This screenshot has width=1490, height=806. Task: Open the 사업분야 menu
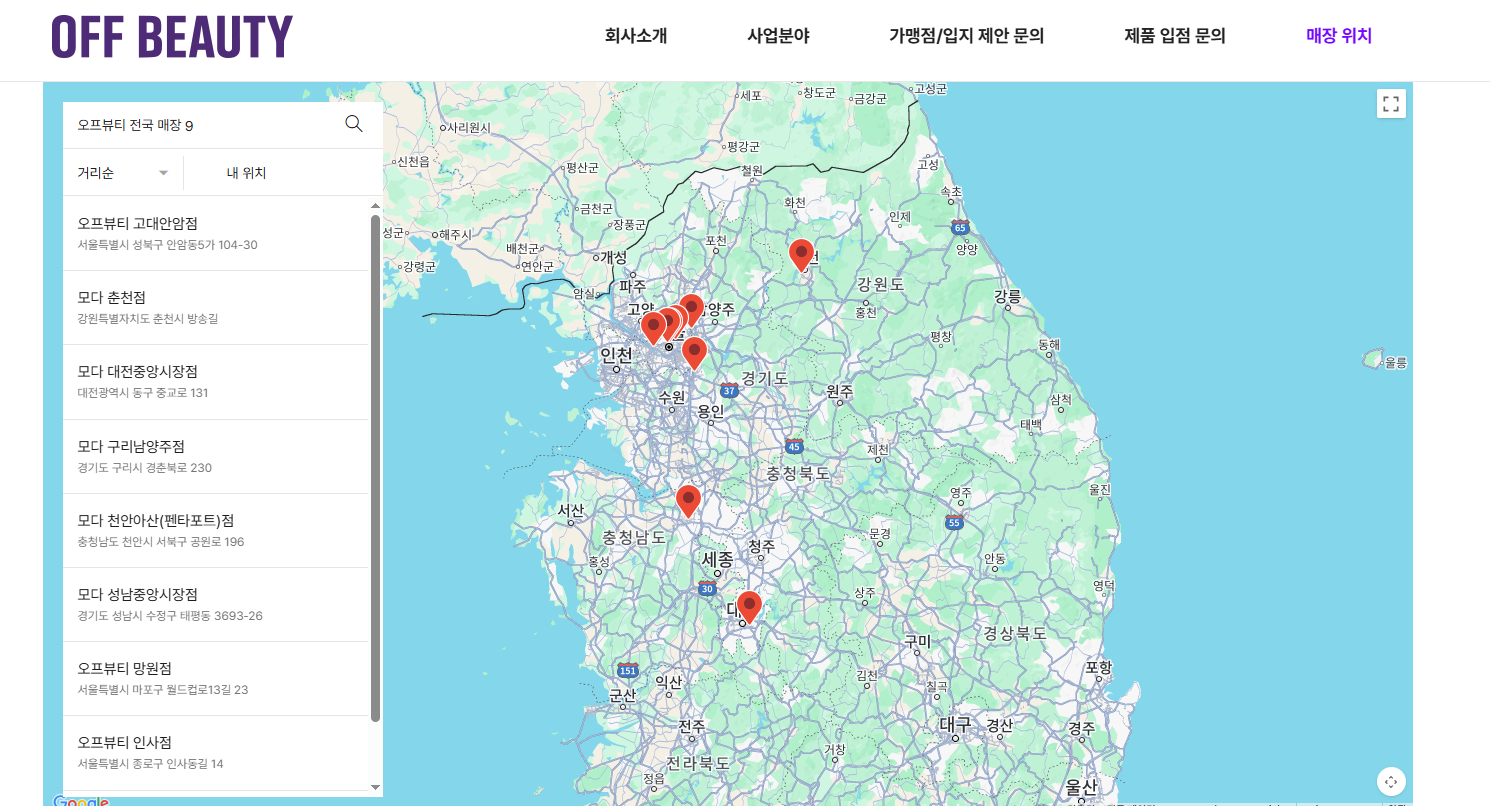pos(778,36)
